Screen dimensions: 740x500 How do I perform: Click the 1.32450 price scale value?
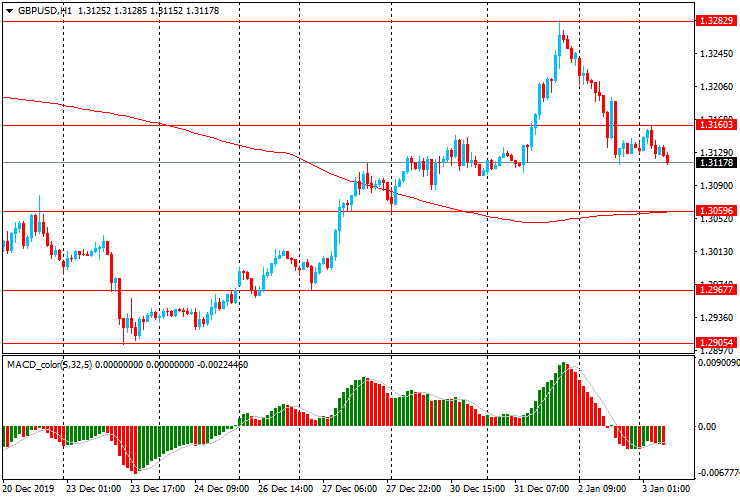click(x=716, y=54)
